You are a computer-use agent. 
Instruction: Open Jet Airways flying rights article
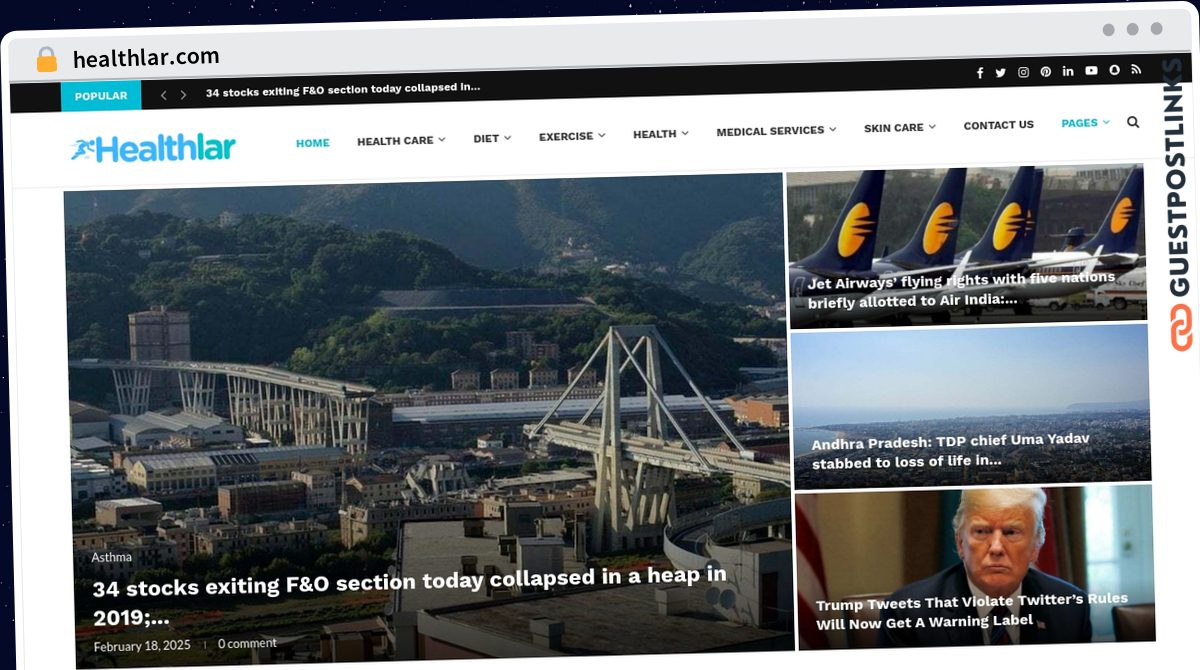(x=961, y=289)
